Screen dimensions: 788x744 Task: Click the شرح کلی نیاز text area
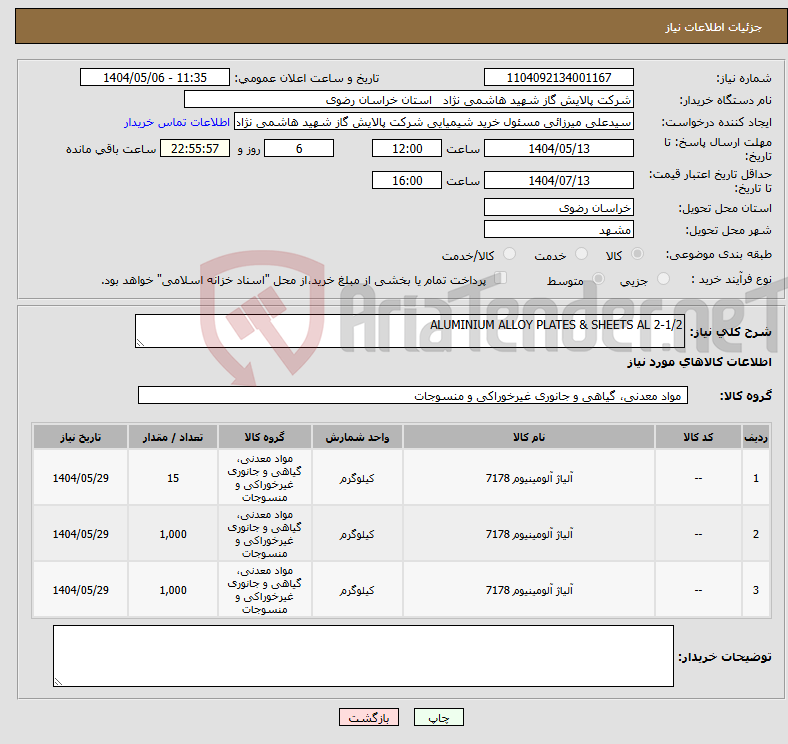click(x=410, y=331)
